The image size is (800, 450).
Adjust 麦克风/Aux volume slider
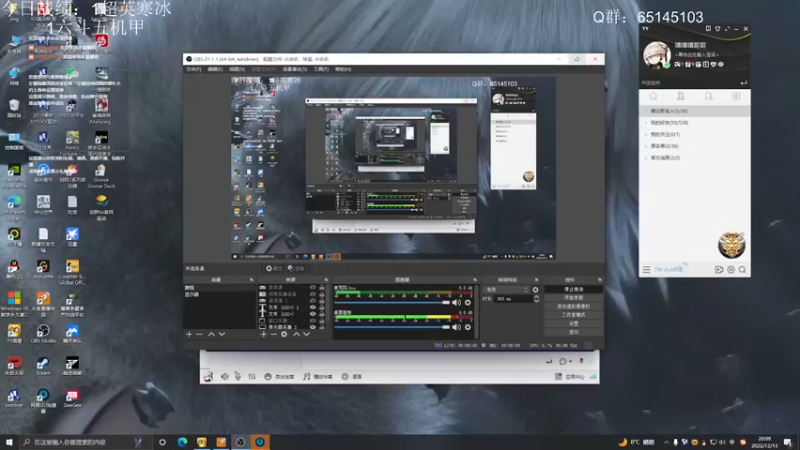coord(392,303)
